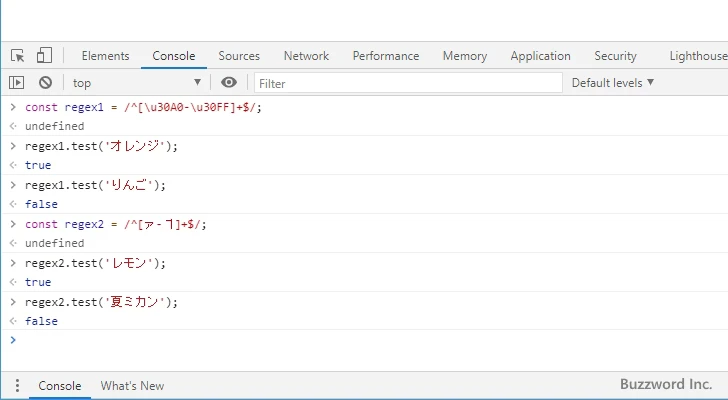Viewport: 728px width, 400px height.
Task: Toggle the device toolbar icon
Action: (44, 56)
